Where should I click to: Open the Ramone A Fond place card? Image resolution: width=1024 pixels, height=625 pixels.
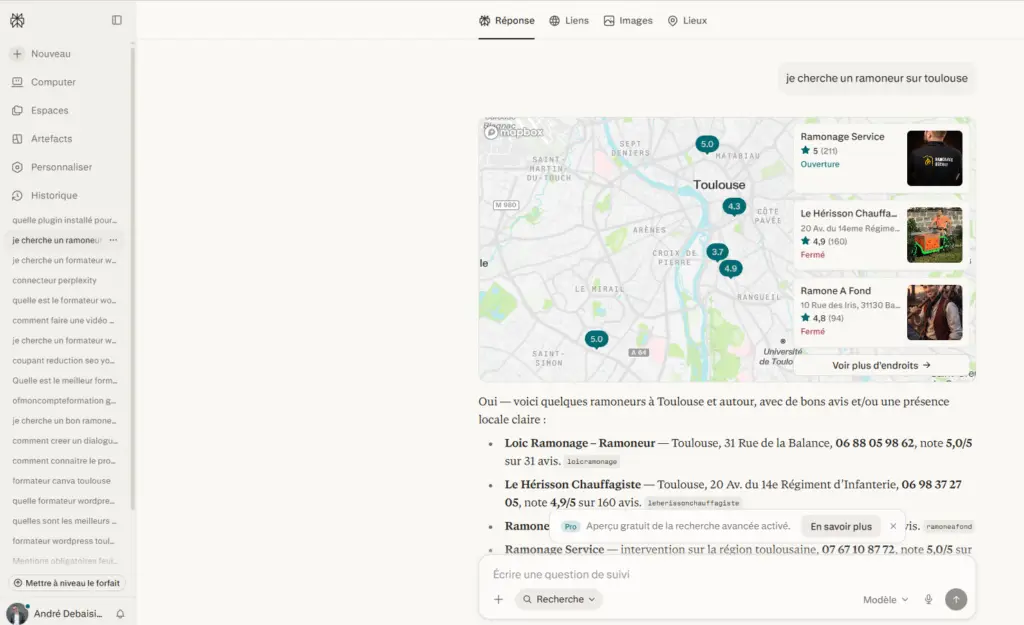[x=881, y=312]
